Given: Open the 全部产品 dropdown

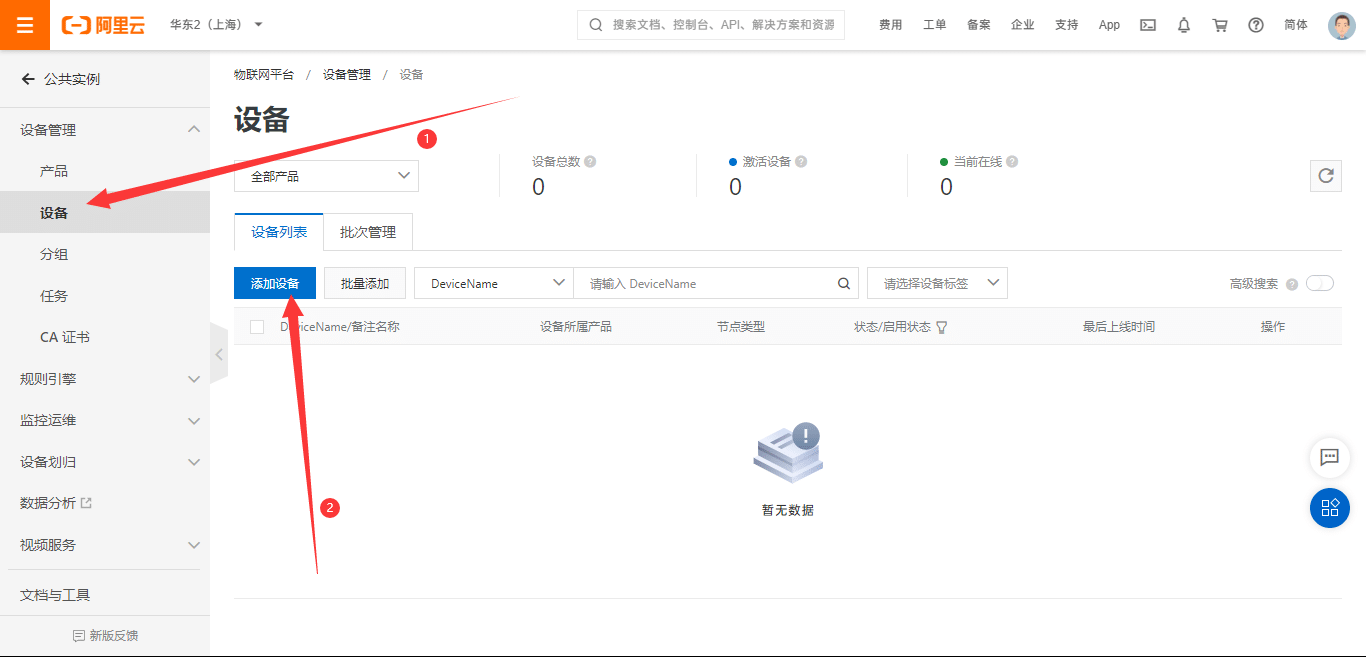Looking at the screenshot, I should tap(326, 175).
